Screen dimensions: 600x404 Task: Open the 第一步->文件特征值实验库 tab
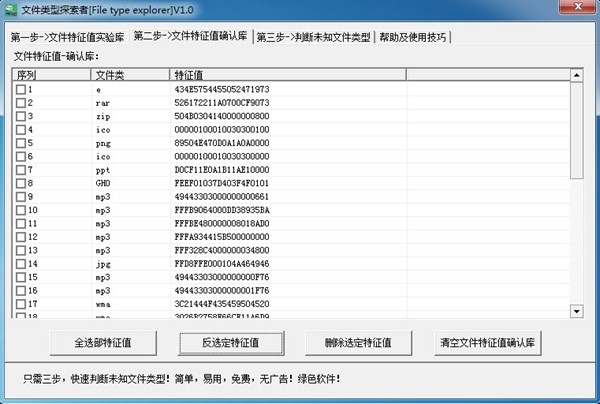pos(67,37)
